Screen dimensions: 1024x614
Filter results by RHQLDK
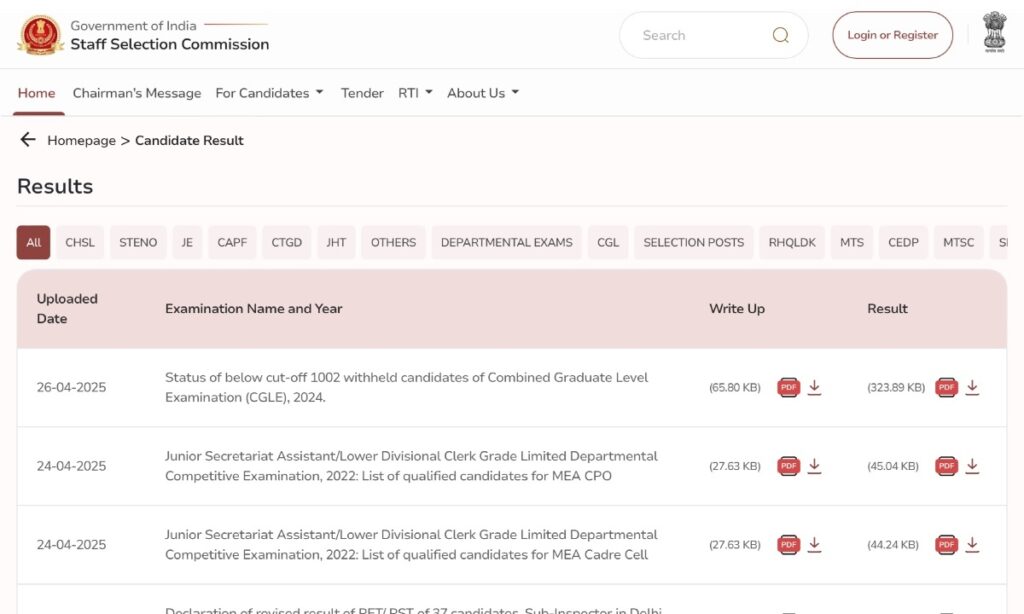(x=792, y=242)
